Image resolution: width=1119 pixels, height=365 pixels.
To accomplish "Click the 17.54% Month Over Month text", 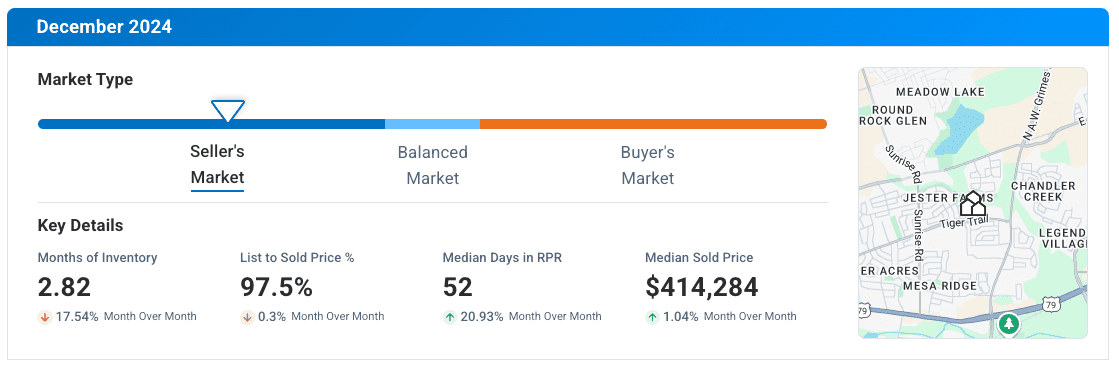I will (x=126, y=316).
